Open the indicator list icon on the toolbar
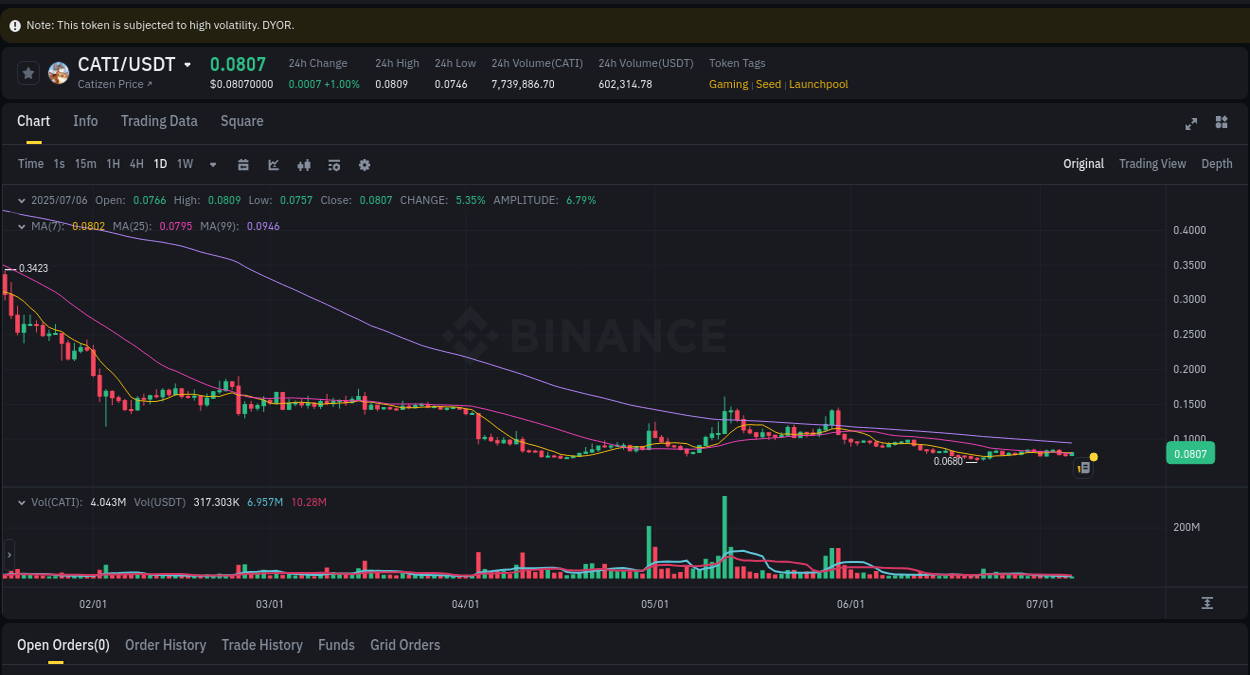 click(x=334, y=164)
